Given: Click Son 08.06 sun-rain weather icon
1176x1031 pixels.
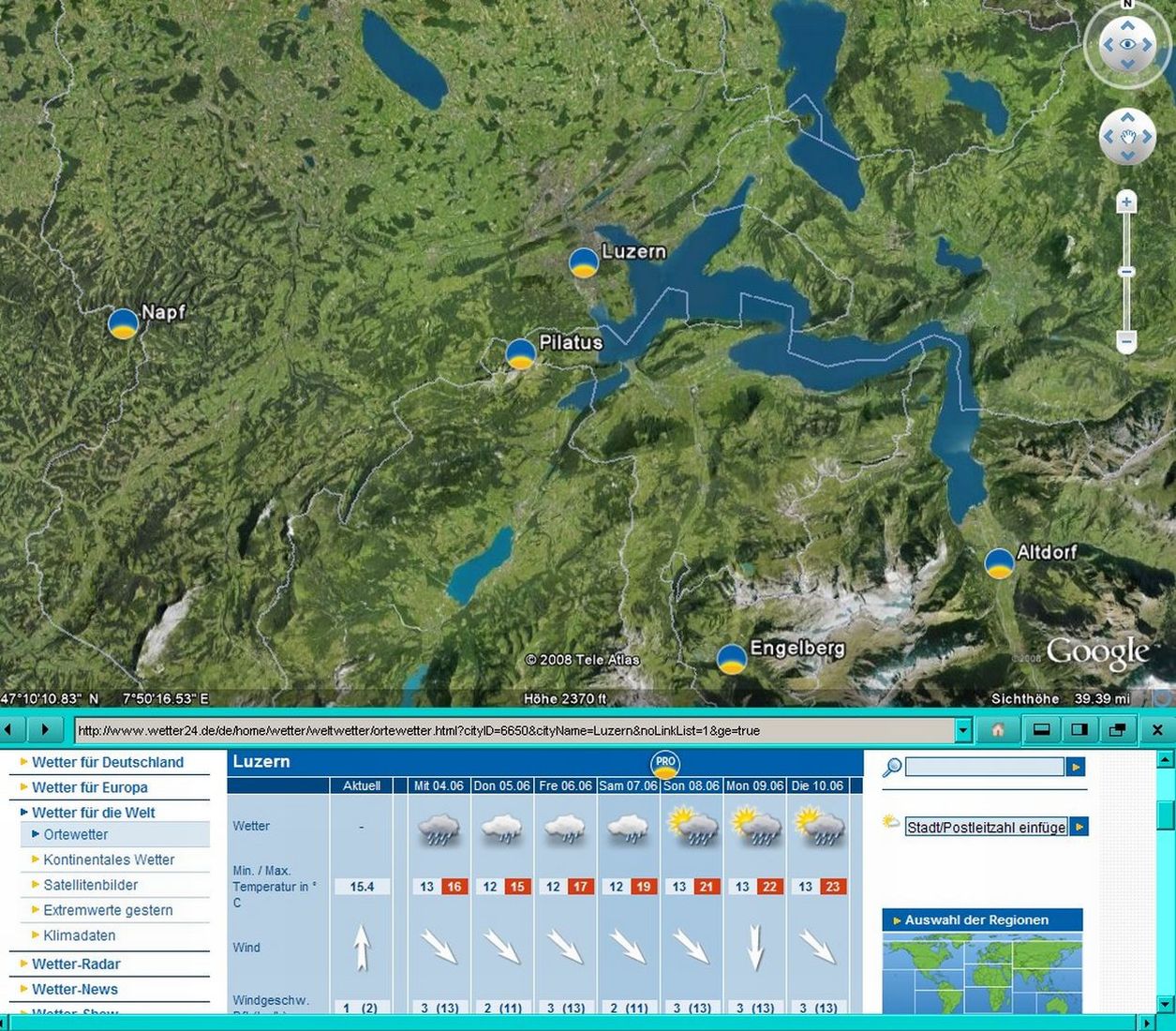Looking at the screenshot, I should click(x=691, y=827).
